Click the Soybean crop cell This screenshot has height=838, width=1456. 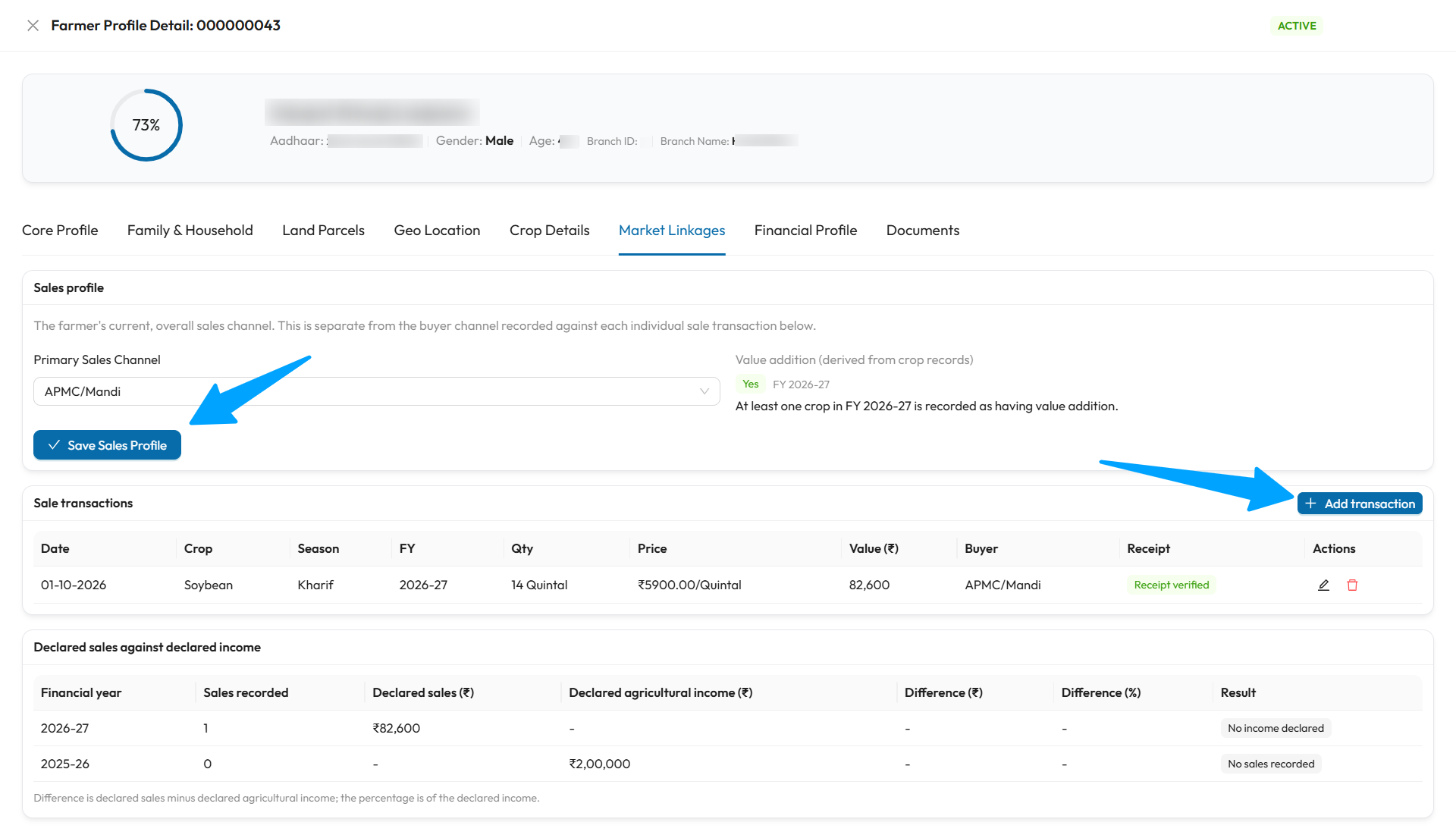pyautogui.click(x=209, y=585)
